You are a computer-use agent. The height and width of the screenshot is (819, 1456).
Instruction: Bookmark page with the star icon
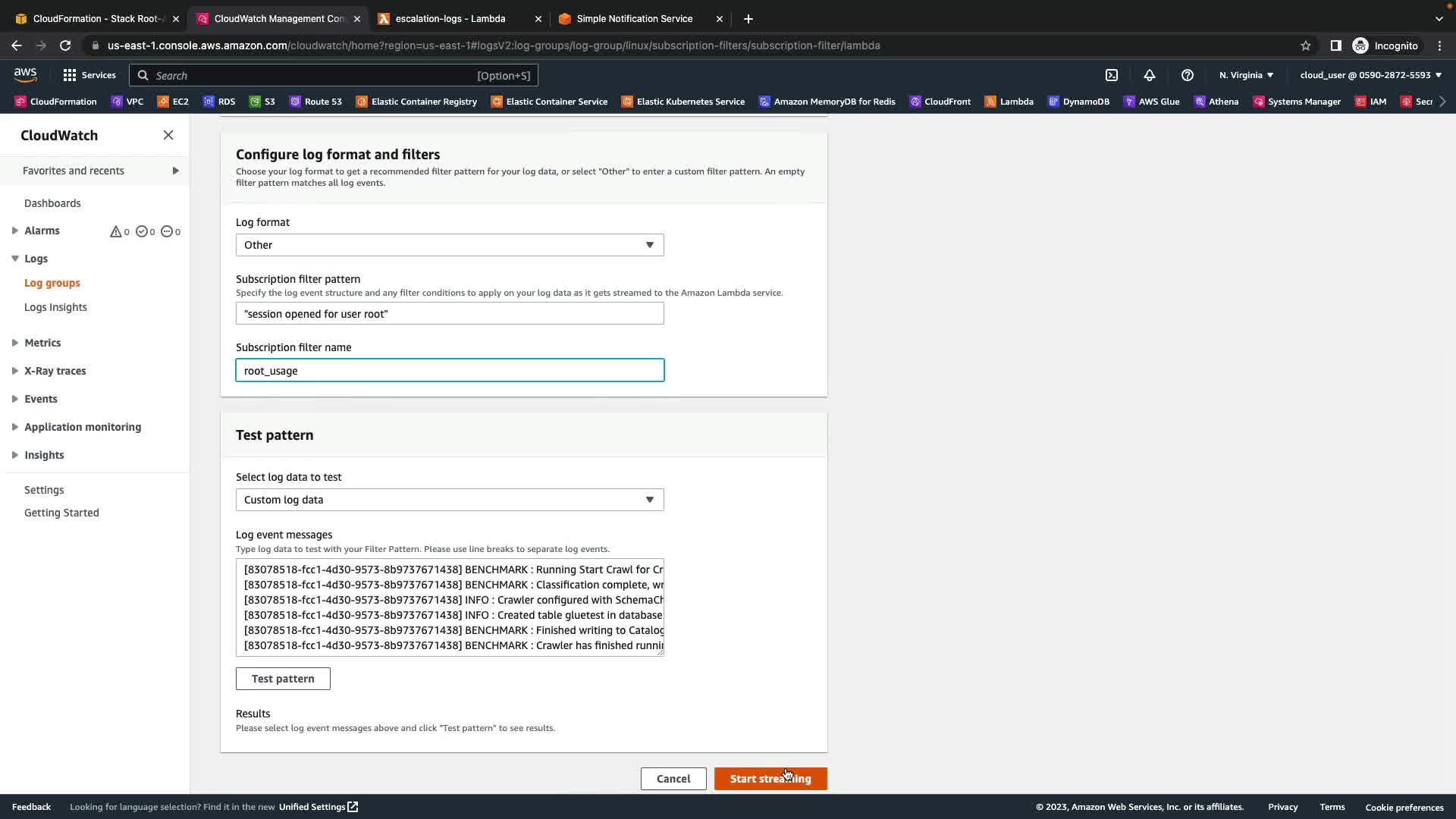tap(1306, 45)
